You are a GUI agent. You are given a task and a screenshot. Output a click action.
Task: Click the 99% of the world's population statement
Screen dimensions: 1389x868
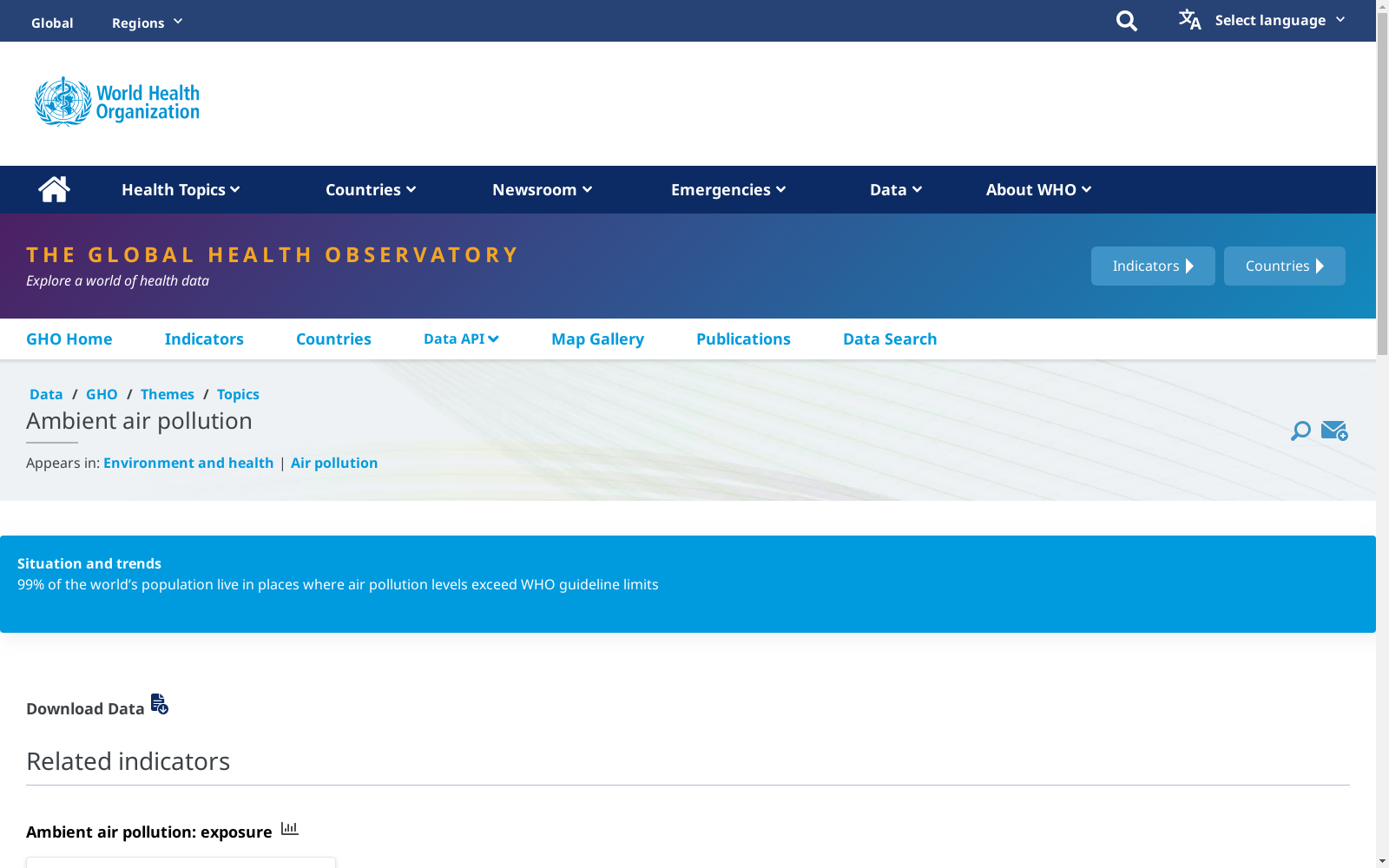coord(338,584)
